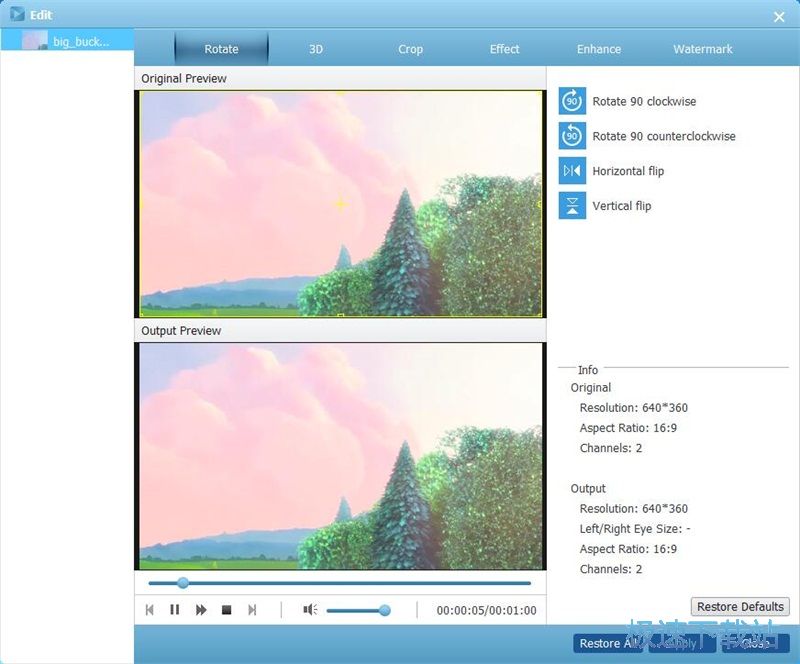Image resolution: width=800 pixels, height=664 pixels.
Task: Click the Rotate 90 clockwise icon
Action: tap(572, 101)
